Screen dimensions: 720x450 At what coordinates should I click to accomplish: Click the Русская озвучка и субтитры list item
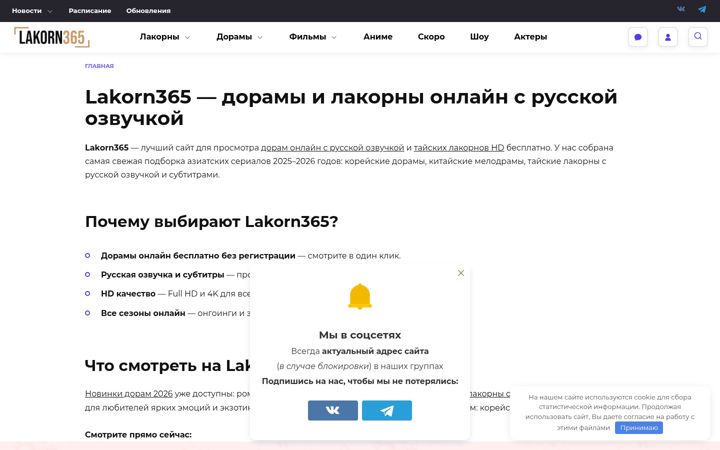pyautogui.click(x=163, y=275)
